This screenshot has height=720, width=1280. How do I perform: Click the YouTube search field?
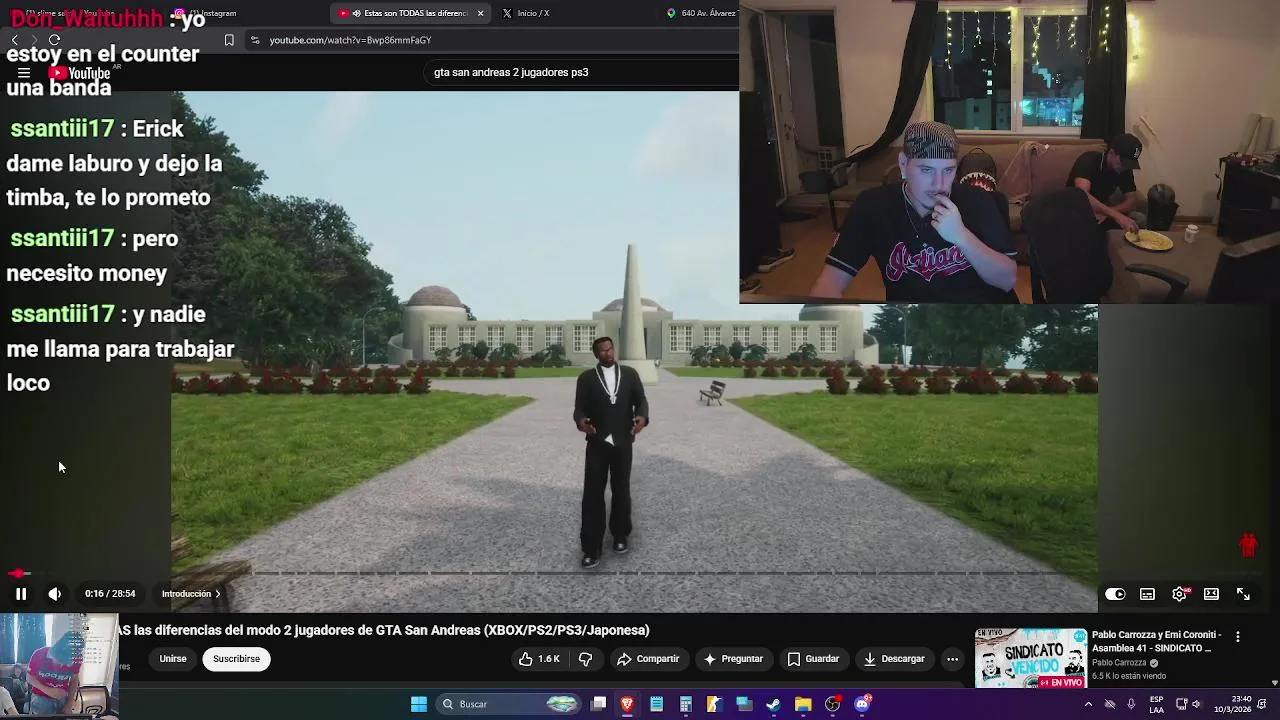click(580, 72)
